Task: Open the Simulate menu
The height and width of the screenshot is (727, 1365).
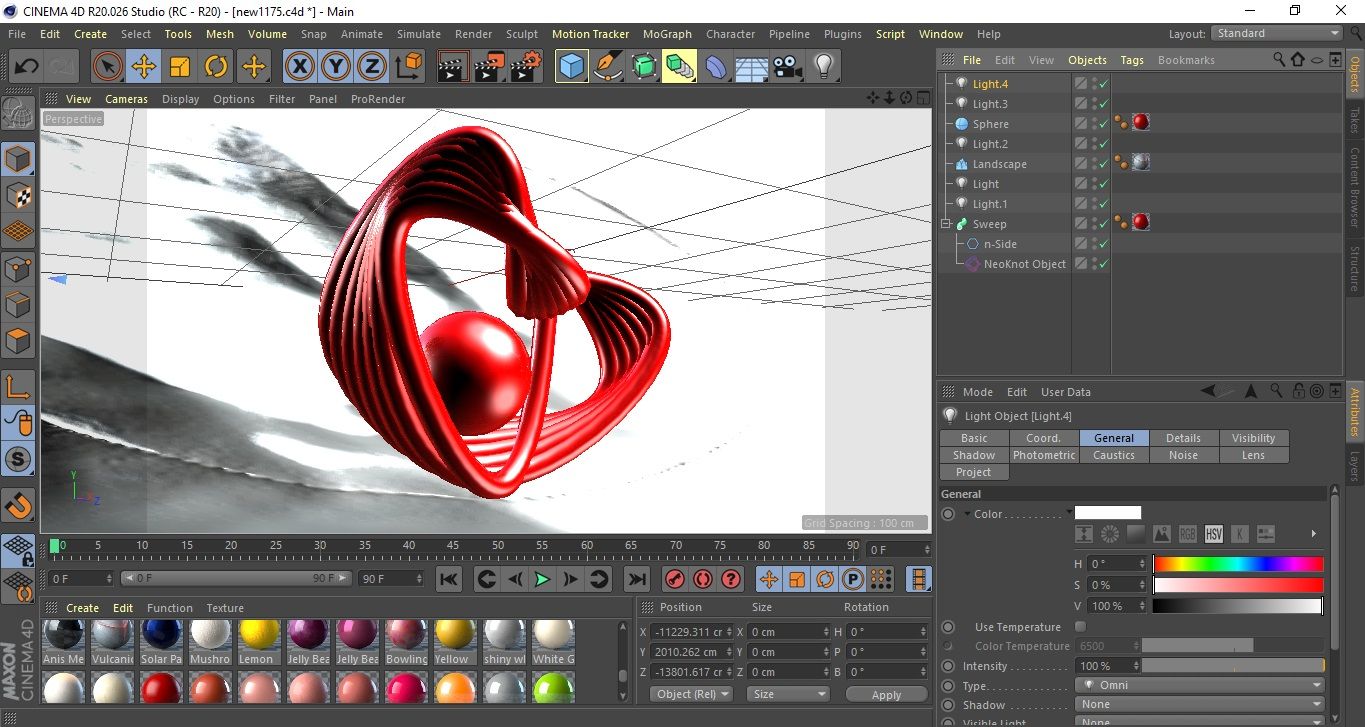Action: [x=418, y=34]
